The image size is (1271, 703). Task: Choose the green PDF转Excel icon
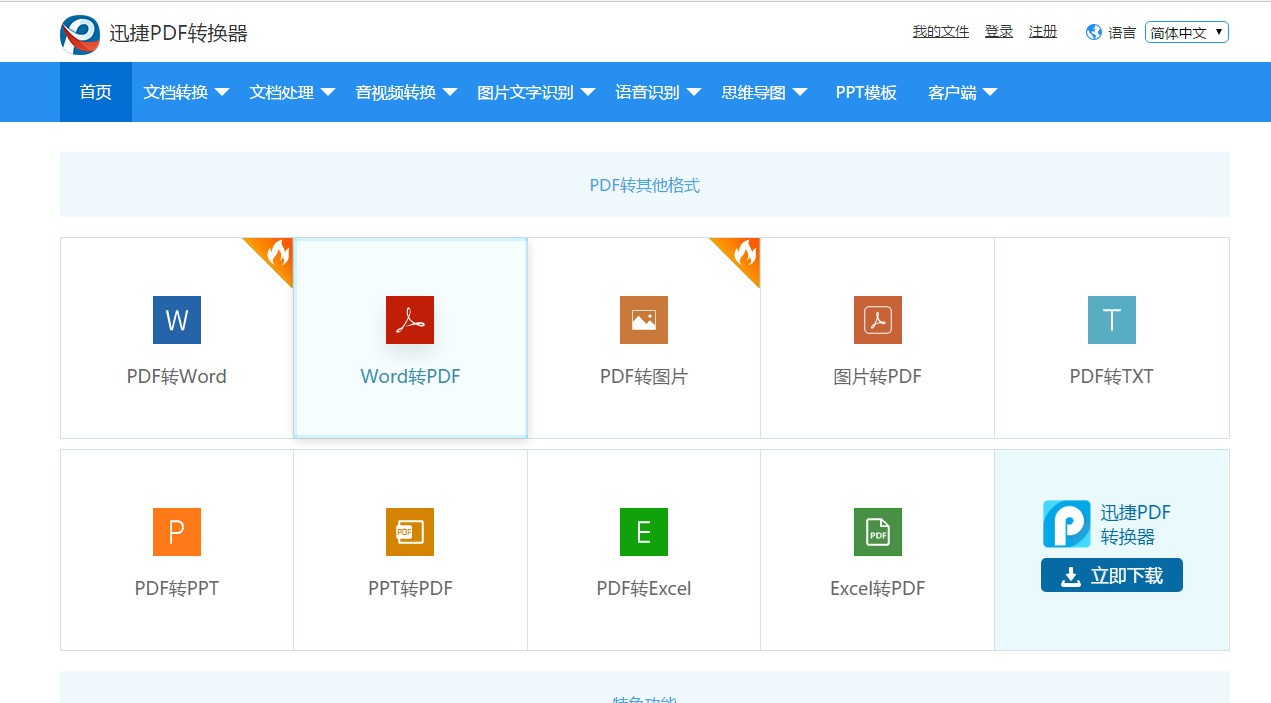[x=644, y=532]
